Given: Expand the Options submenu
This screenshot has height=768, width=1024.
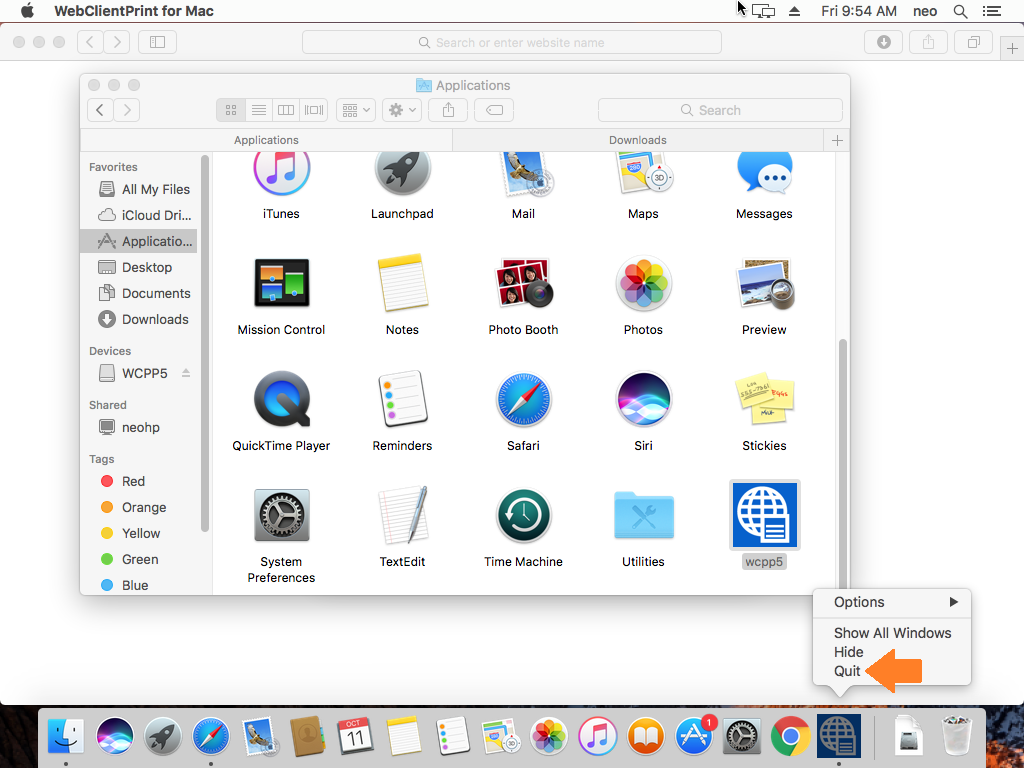Looking at the screenshot, I should 892,602.
